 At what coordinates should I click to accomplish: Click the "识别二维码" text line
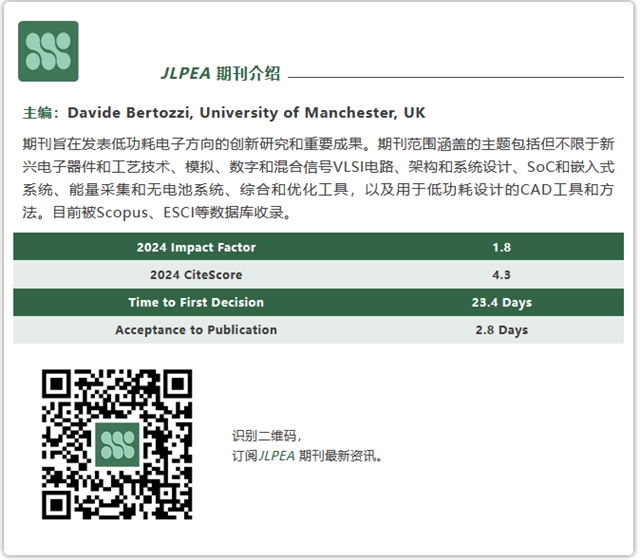click(265, 436)
